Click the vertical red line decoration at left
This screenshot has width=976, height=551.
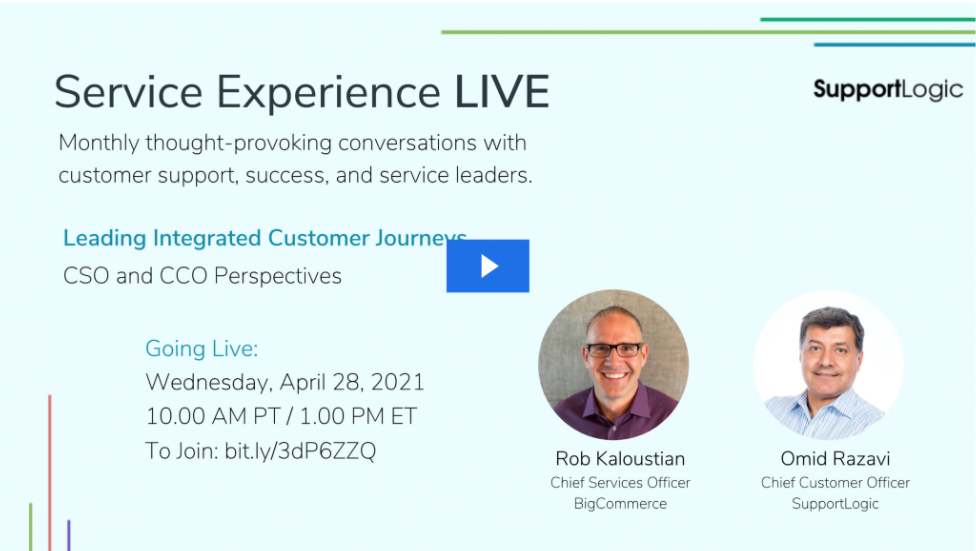coord(50,473)
